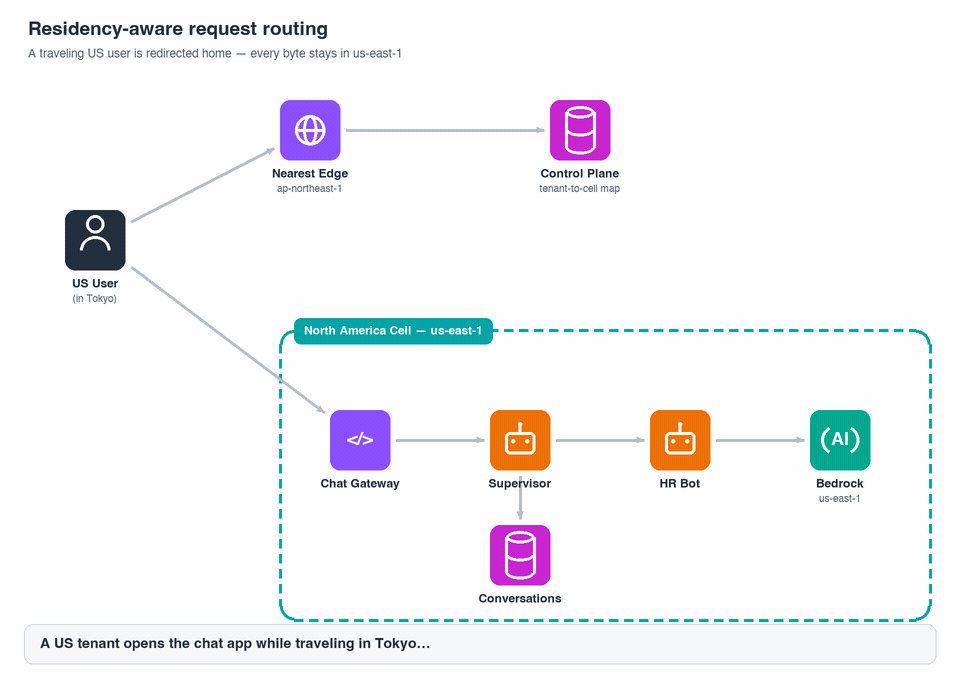
Task: Click the 'Residency-aware request routing' title
Action: (x=178, y=29)
